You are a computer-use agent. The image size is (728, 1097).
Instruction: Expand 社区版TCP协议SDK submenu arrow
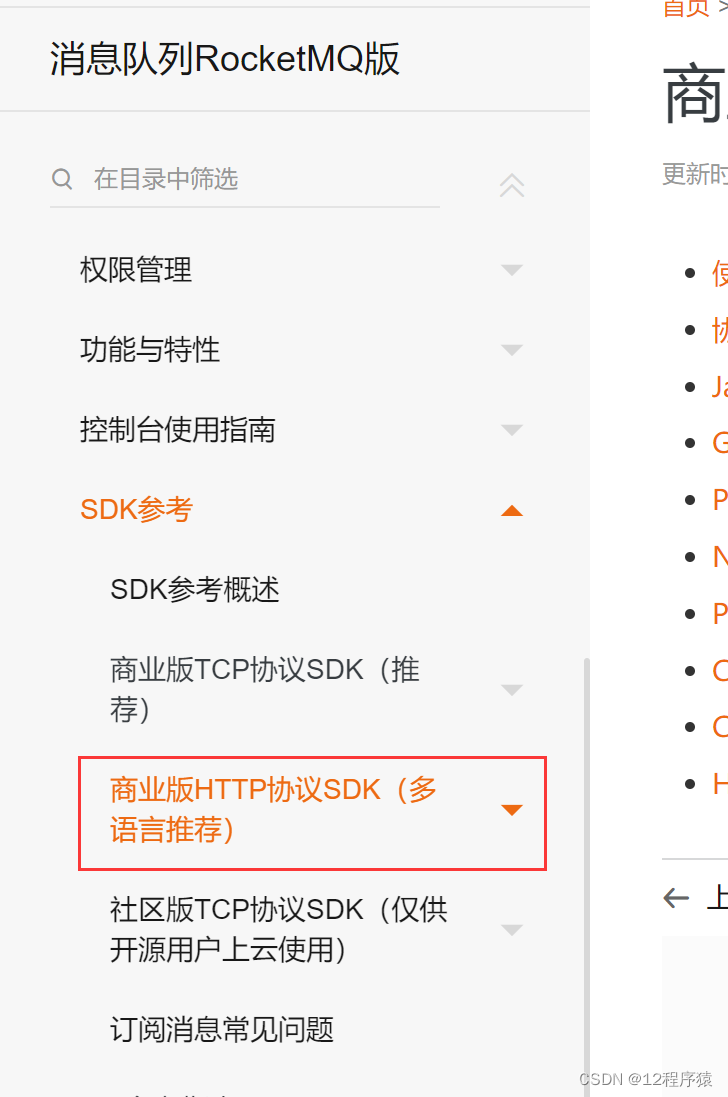pos(512,930)
